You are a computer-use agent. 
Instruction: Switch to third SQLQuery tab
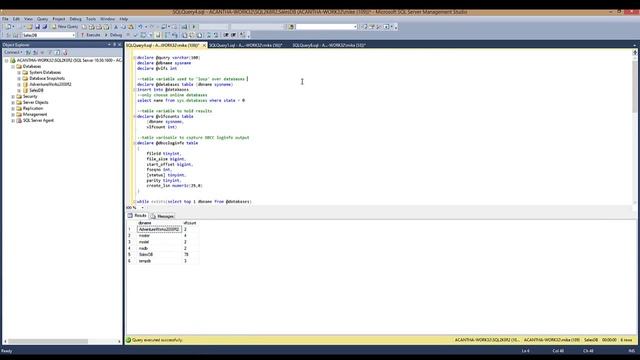click(x=329, y=45)
